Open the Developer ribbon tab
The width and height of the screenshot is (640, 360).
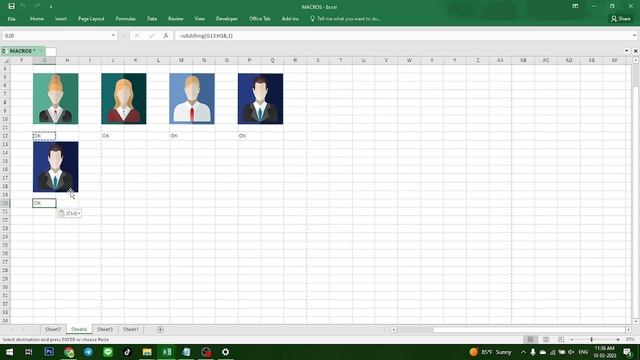227,19
